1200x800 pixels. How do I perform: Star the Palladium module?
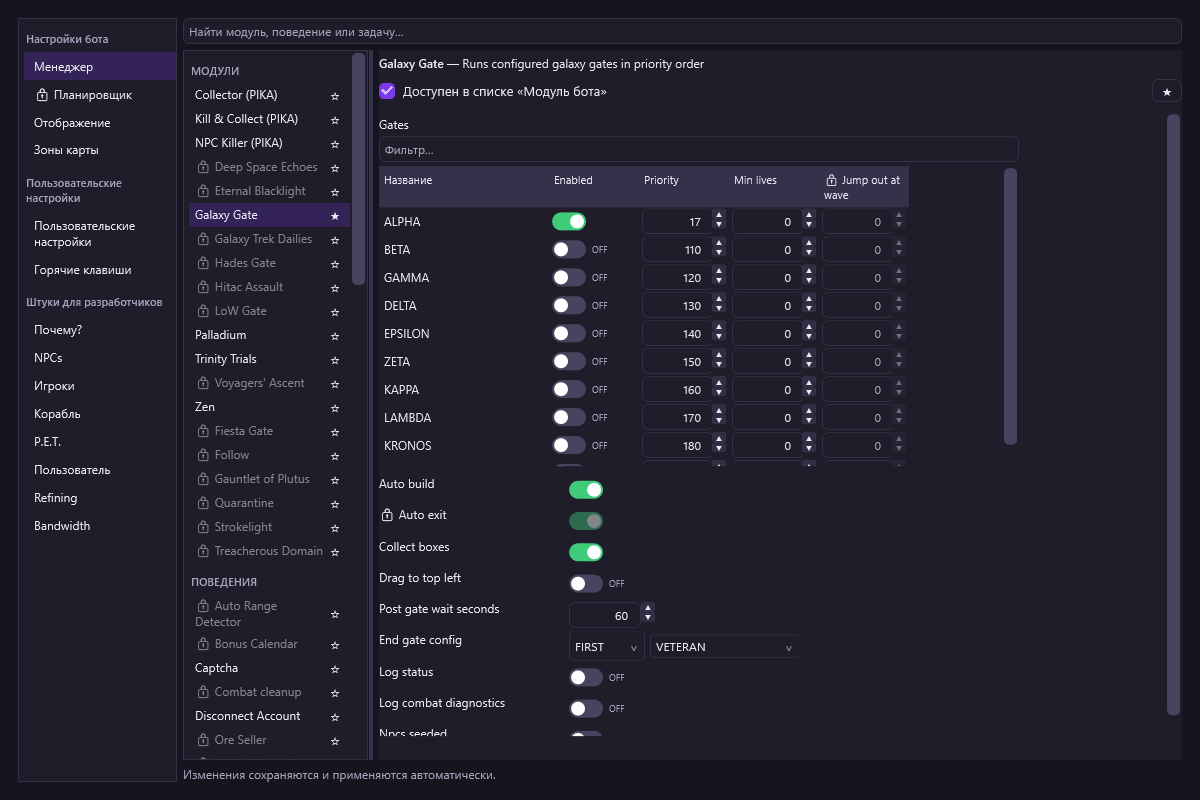pos(335,336)
